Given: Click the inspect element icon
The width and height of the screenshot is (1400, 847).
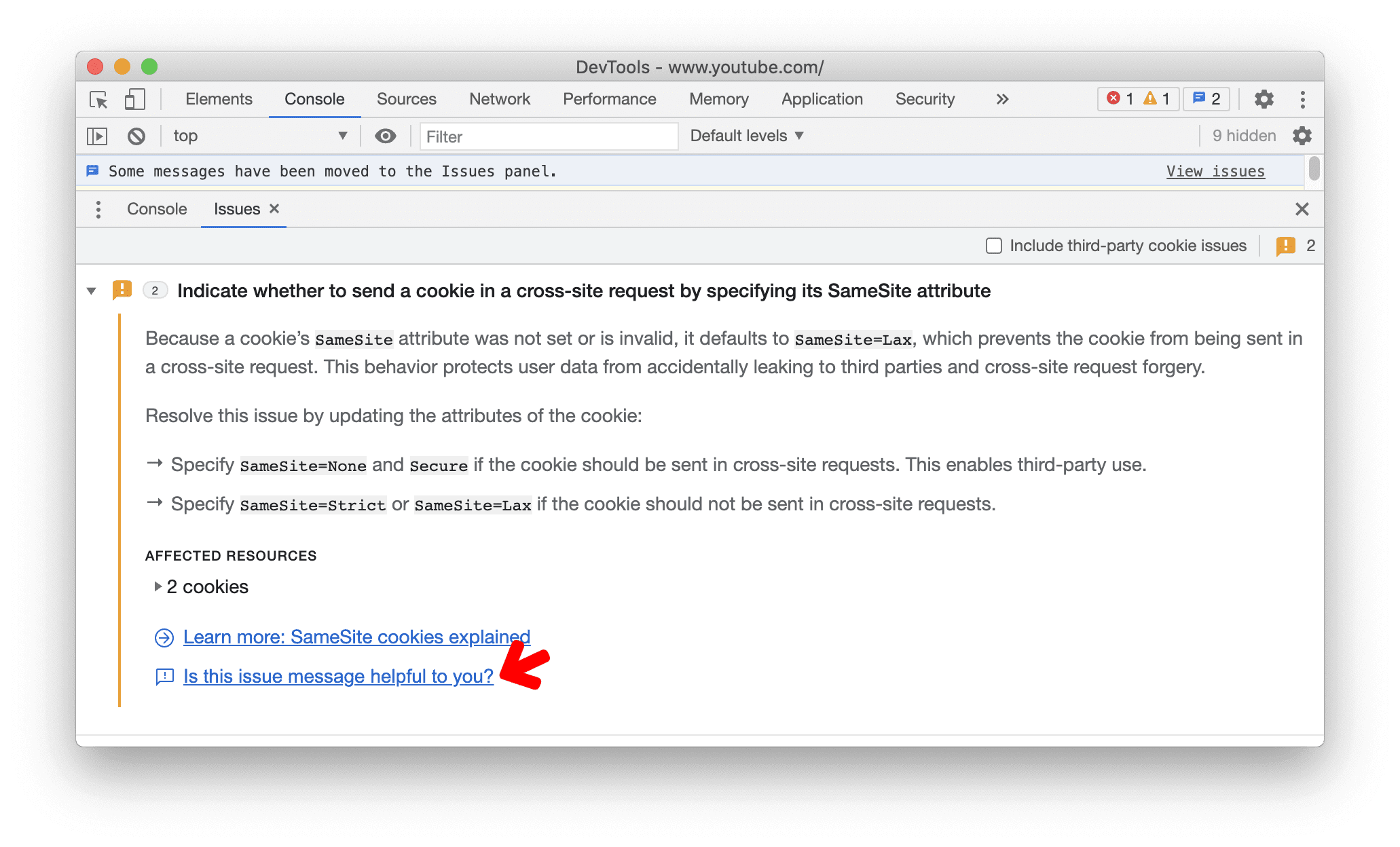Looking at the screenshot, I should [x=100, y=99].
